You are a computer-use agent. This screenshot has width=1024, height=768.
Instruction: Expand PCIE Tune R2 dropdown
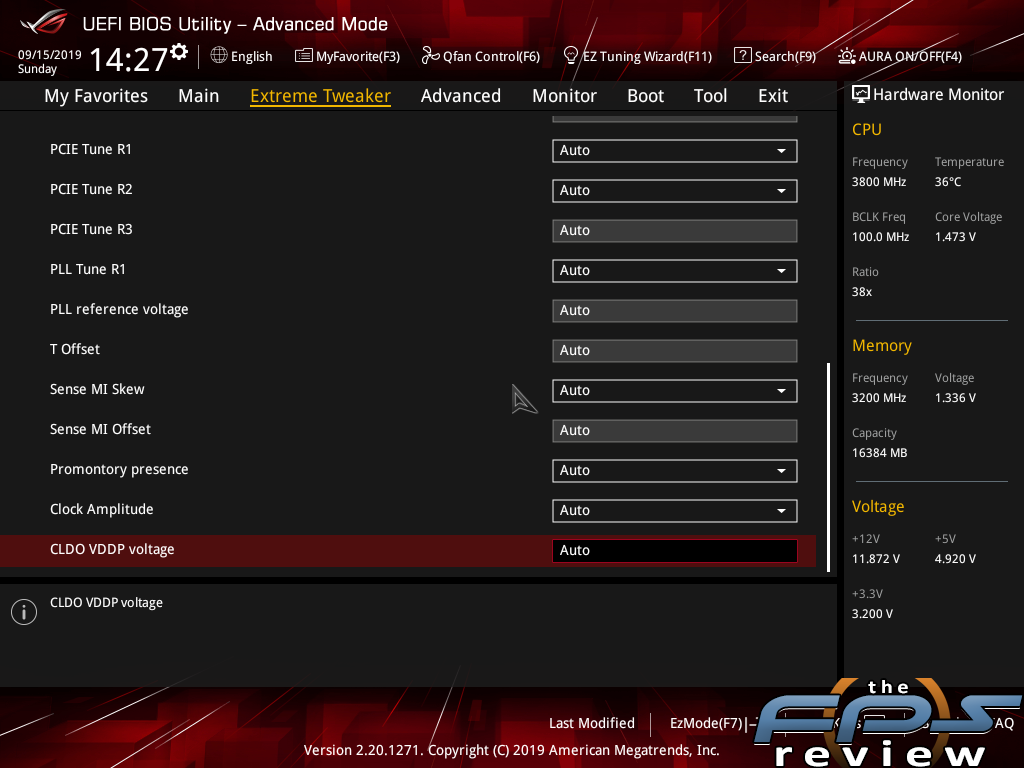click(x=675, y=191)
